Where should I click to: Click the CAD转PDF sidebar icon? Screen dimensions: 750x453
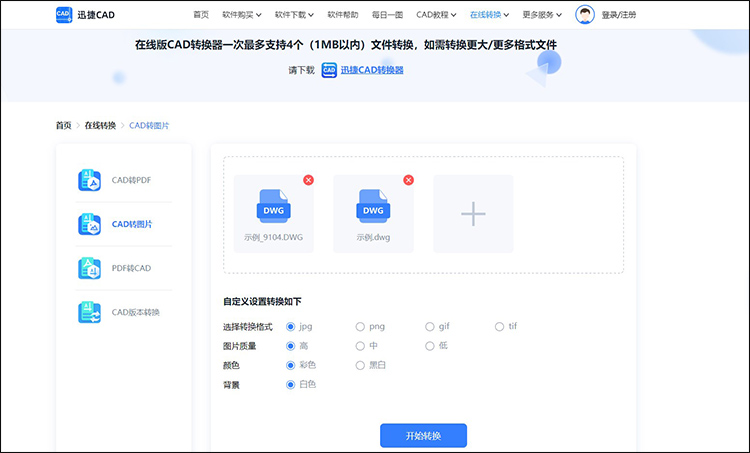(89, 180)
